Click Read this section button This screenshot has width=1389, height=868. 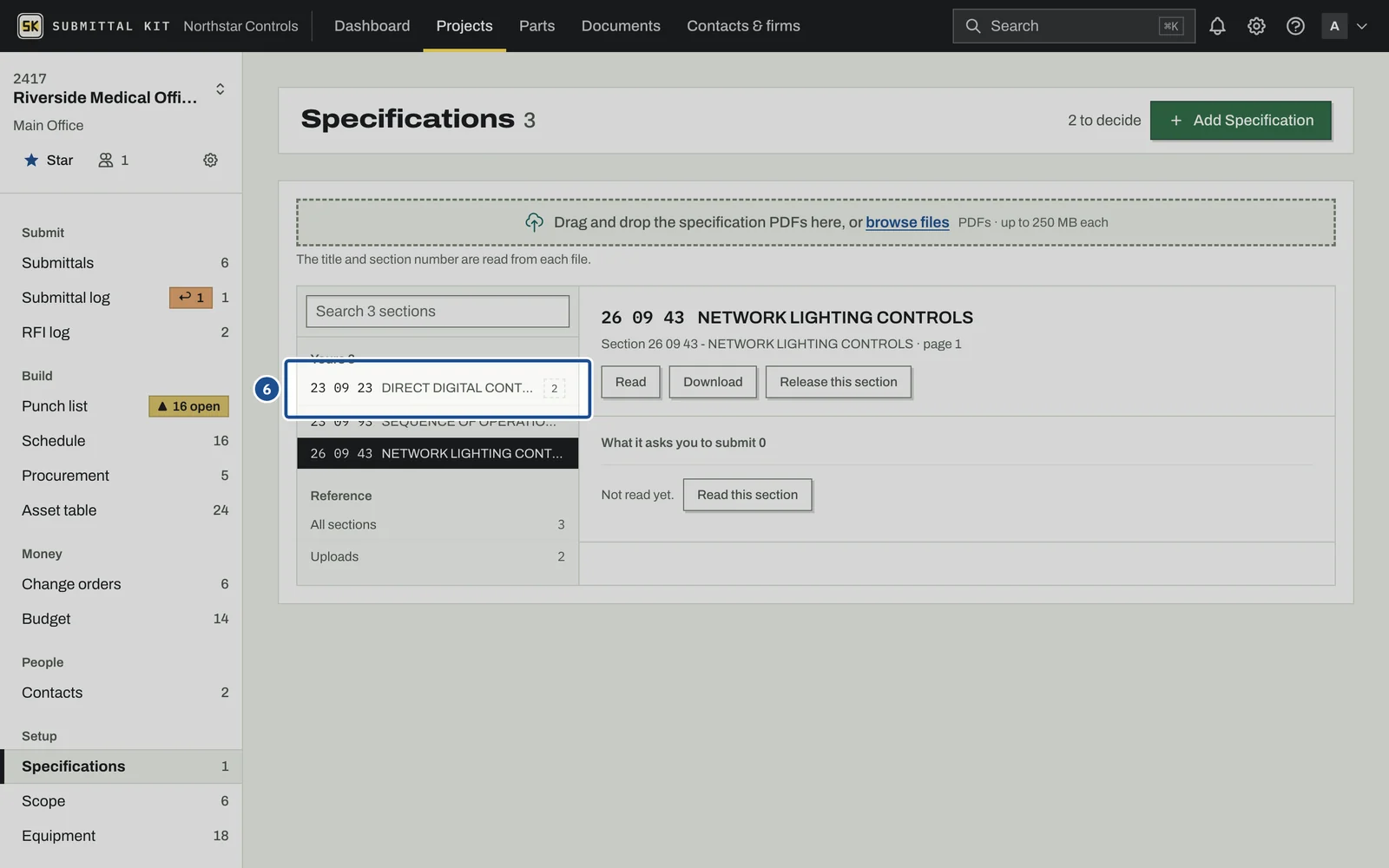(x=747, y=495)
